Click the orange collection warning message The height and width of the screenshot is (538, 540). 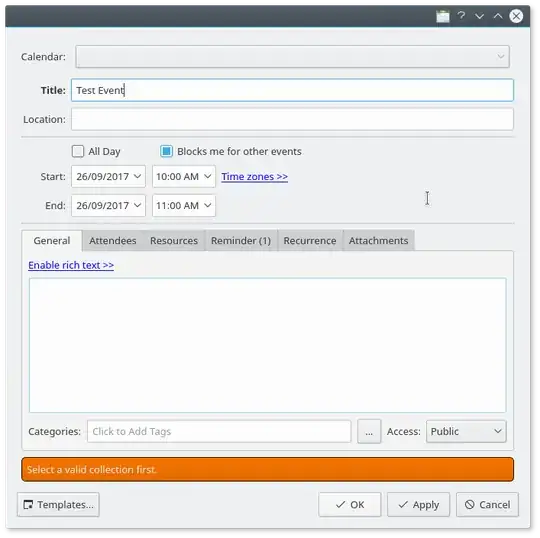pyautogui.click(x=268, y=469)
